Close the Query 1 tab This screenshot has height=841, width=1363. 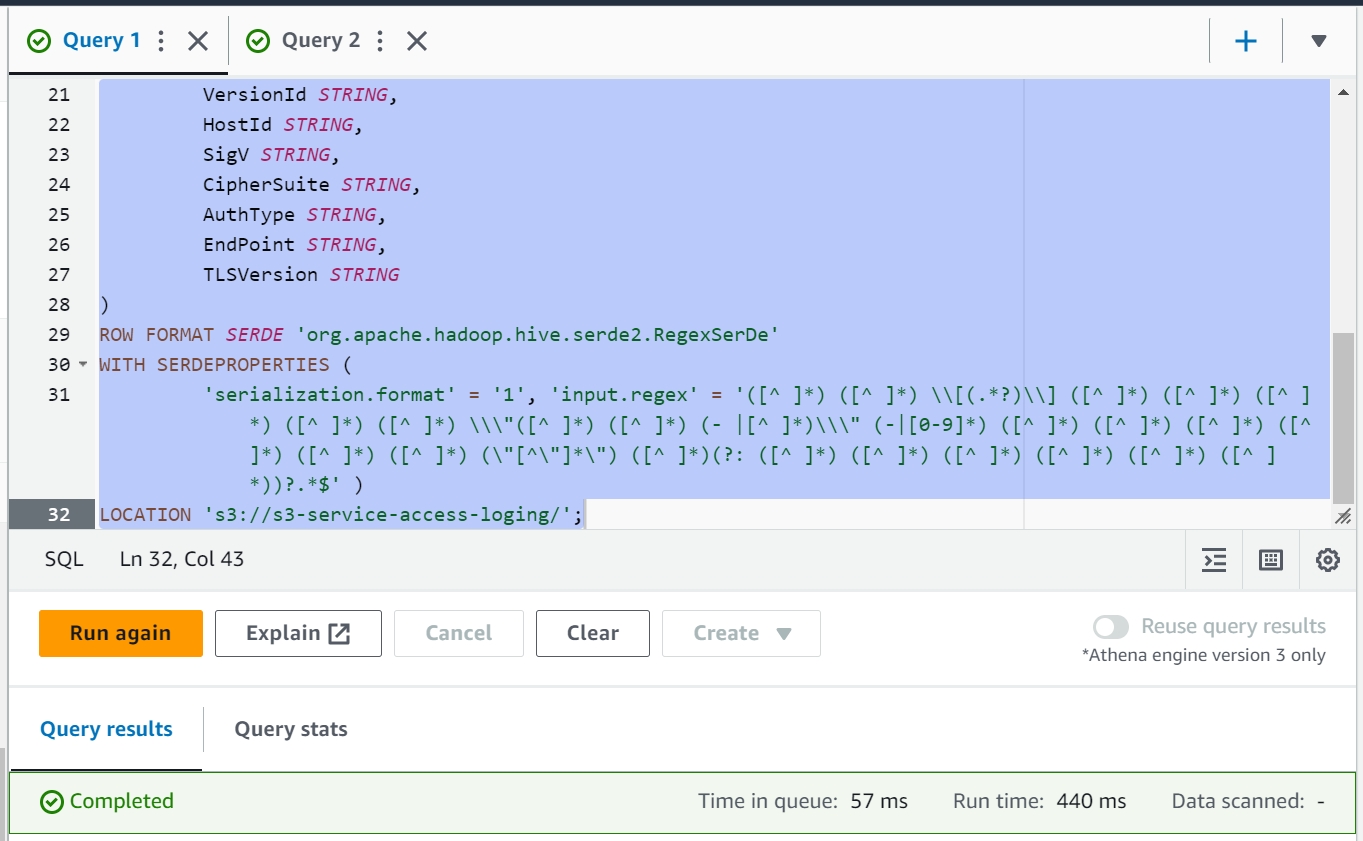198,41
